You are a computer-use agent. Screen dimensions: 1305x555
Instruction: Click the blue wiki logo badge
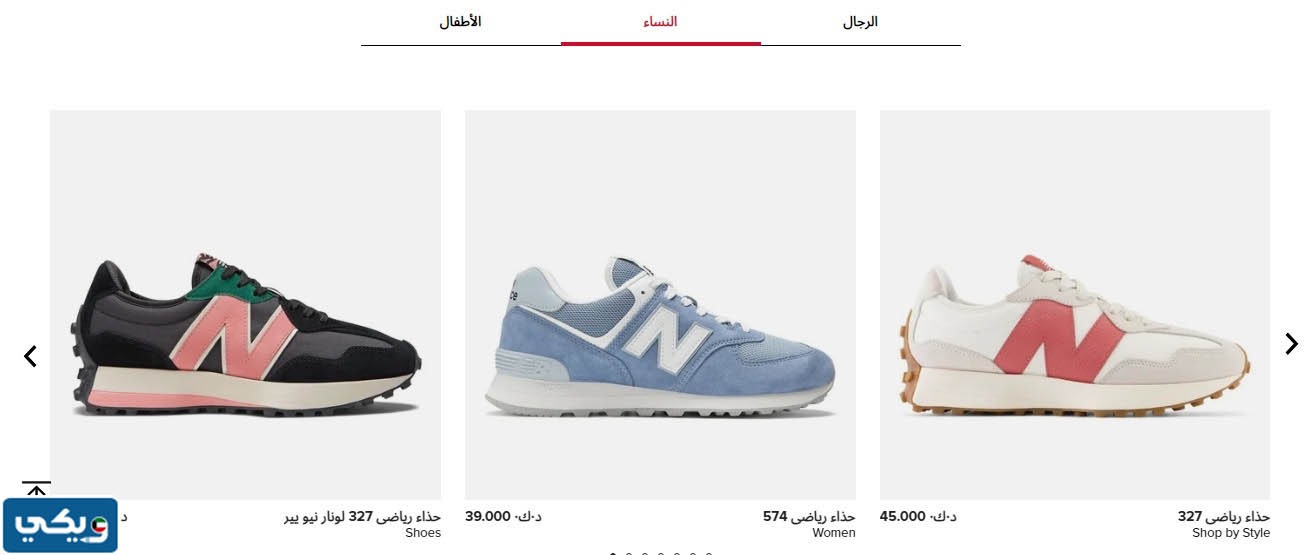60,526
